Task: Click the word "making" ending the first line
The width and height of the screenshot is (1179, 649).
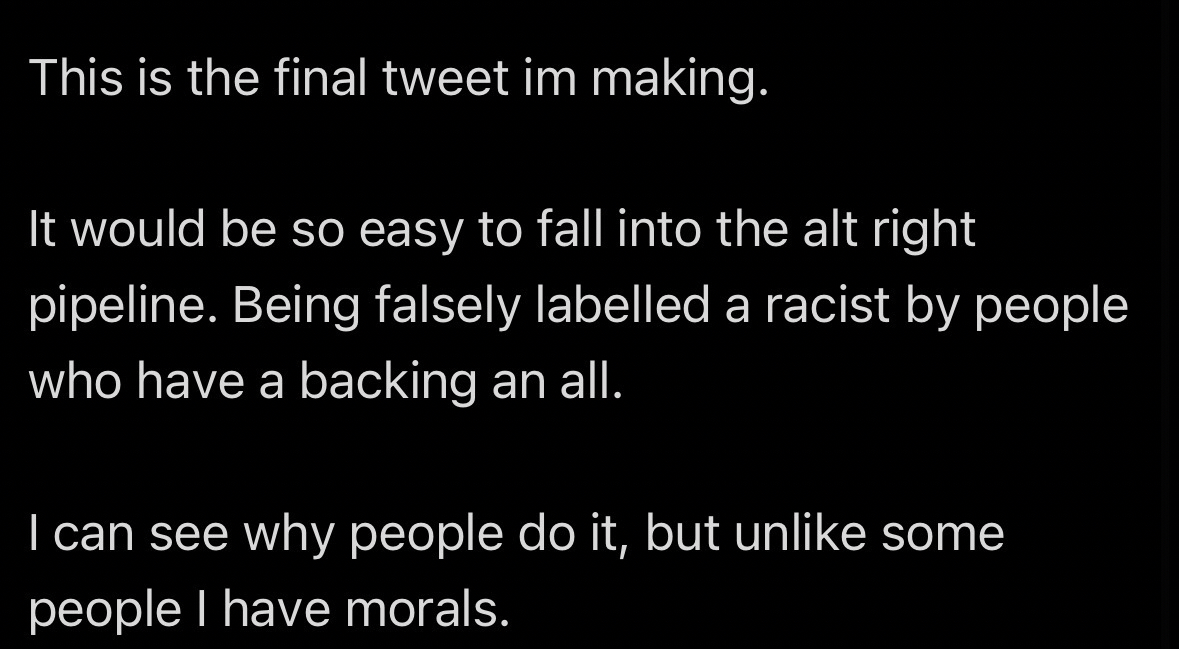Action: 678,79
